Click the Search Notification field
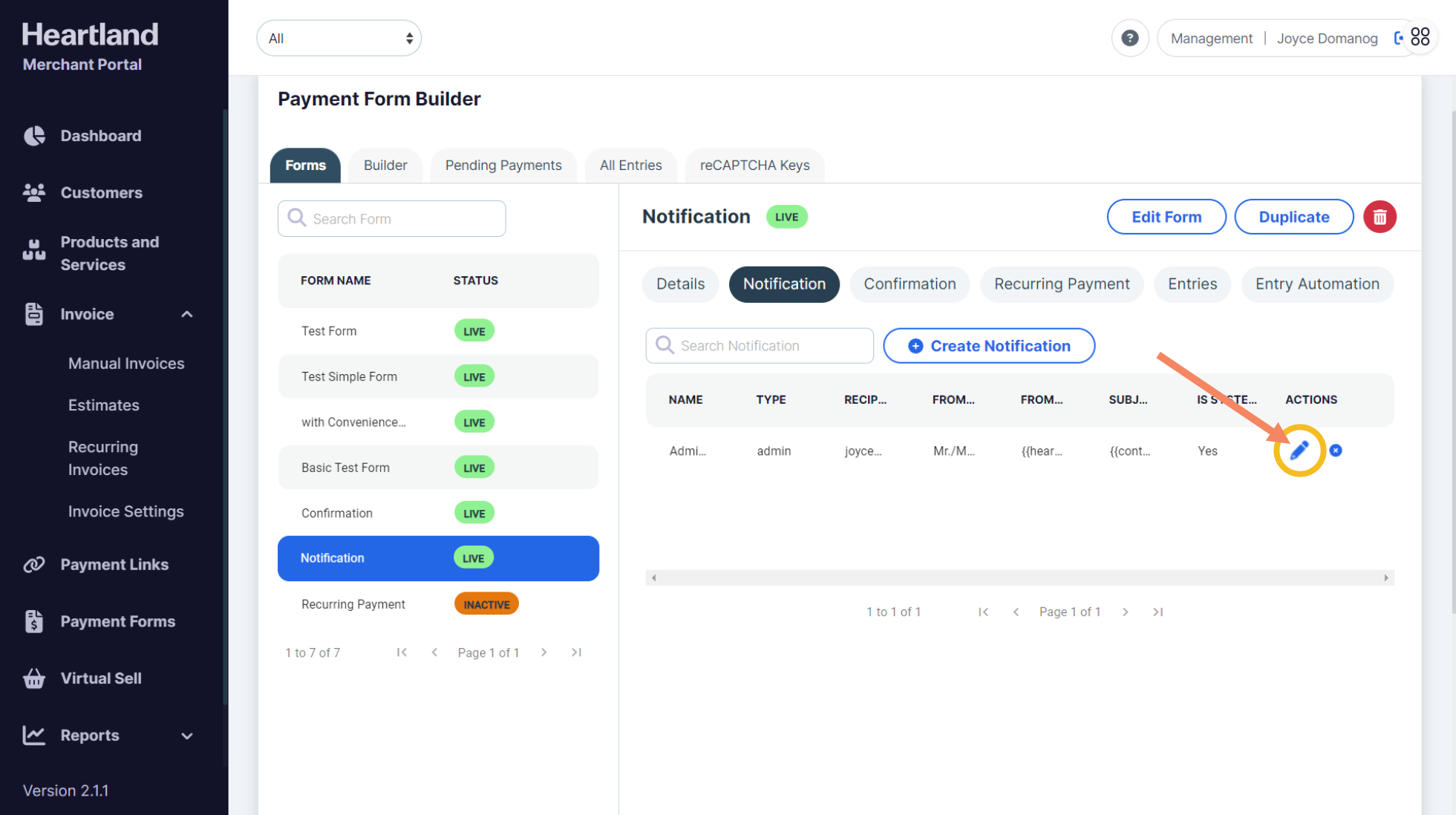The image size is (1456, 815). click(759, 346)
